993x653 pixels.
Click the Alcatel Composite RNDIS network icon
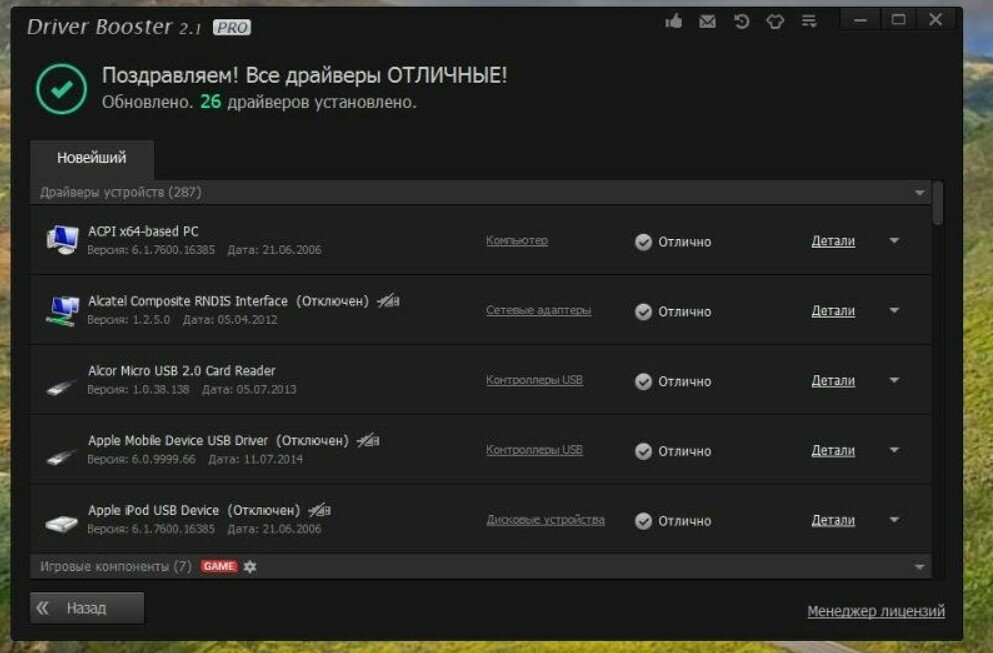click(x=62, y=310)
